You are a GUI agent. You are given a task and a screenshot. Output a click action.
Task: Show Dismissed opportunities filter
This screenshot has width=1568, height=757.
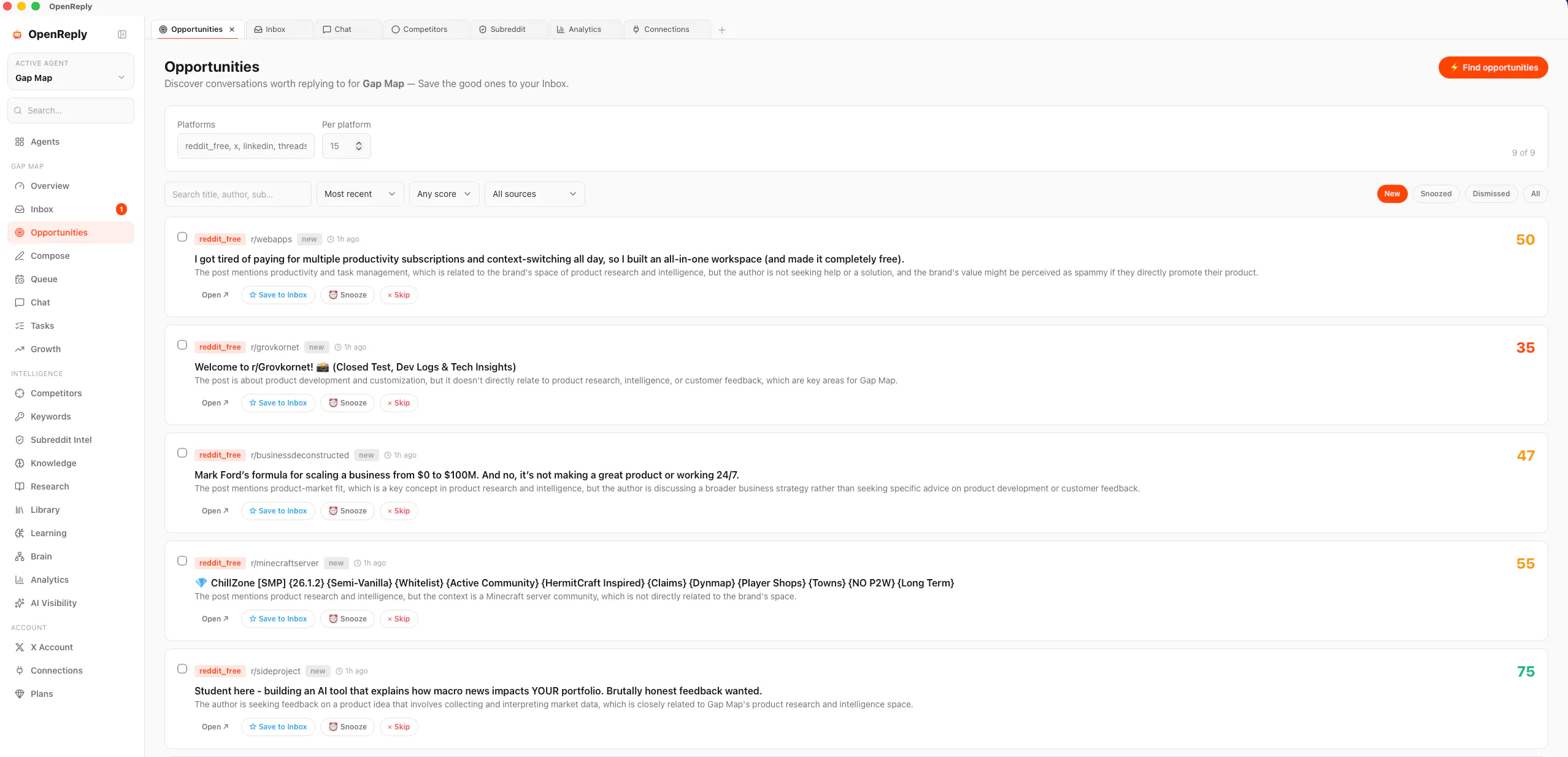1491,194
